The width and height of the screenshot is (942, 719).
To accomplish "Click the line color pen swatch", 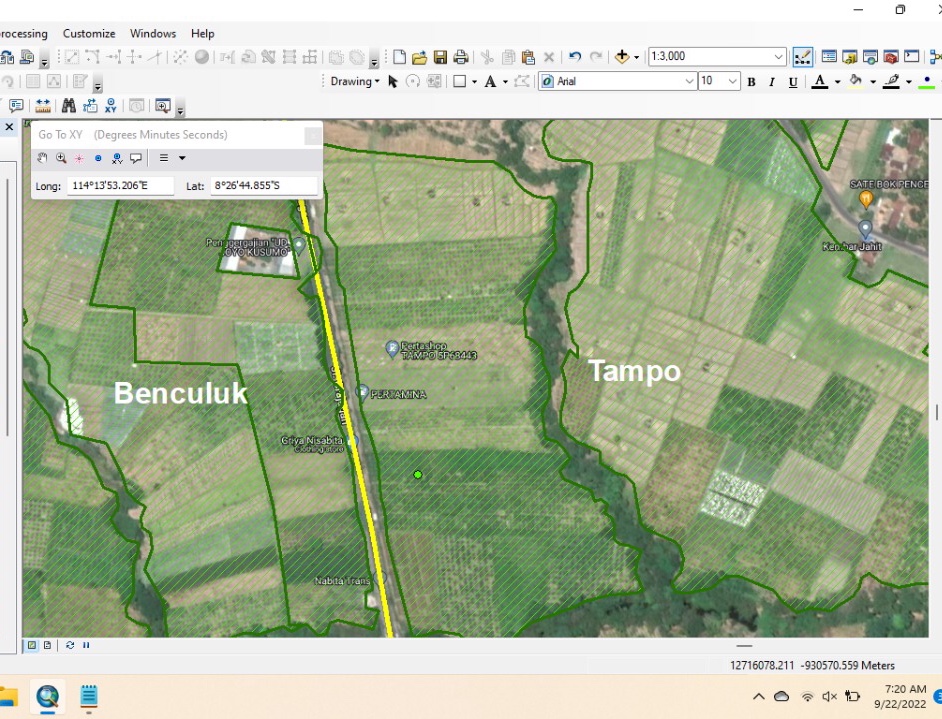I will tap(892, 82).
